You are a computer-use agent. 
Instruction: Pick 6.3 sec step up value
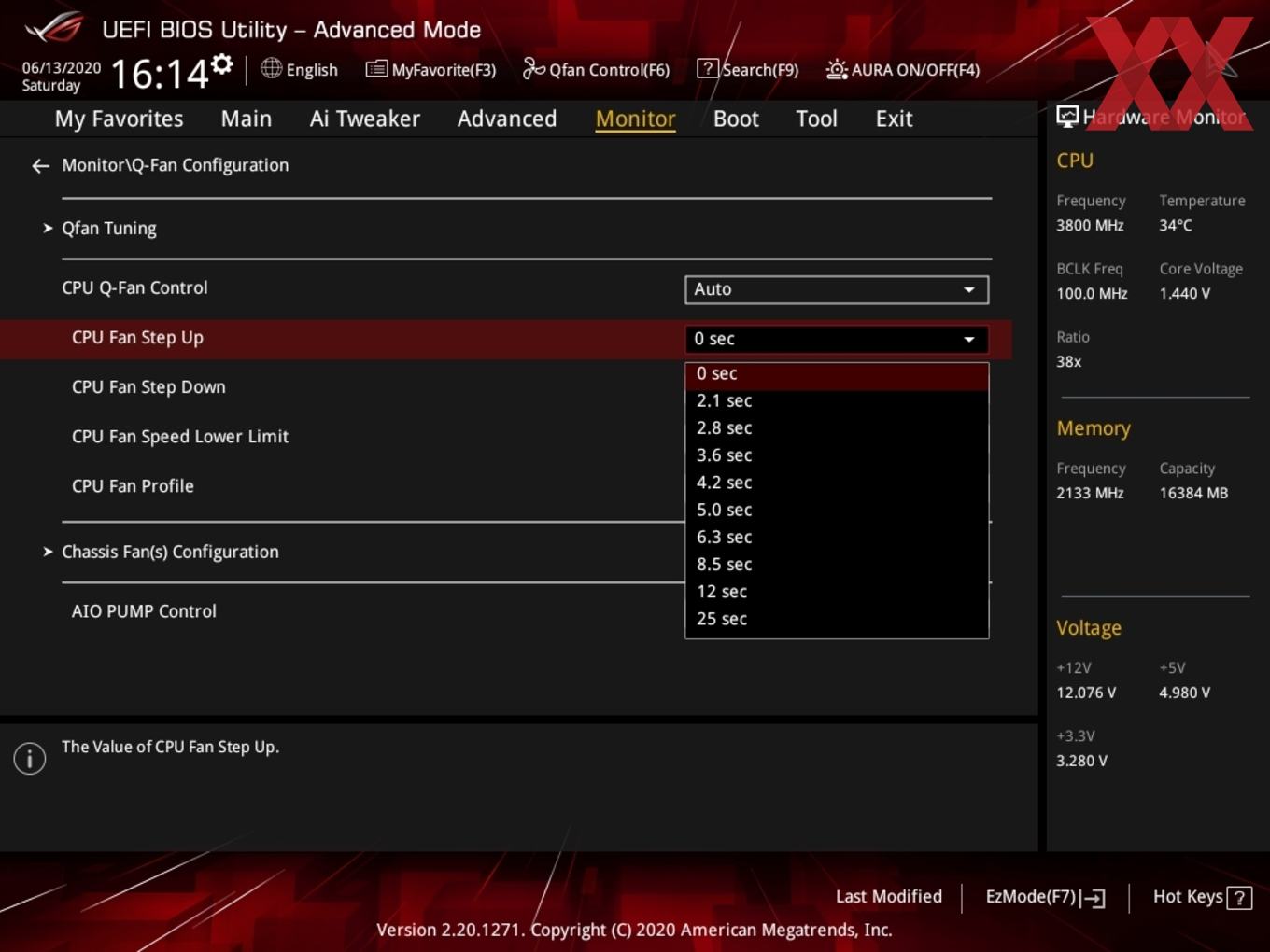click(837, 538)
